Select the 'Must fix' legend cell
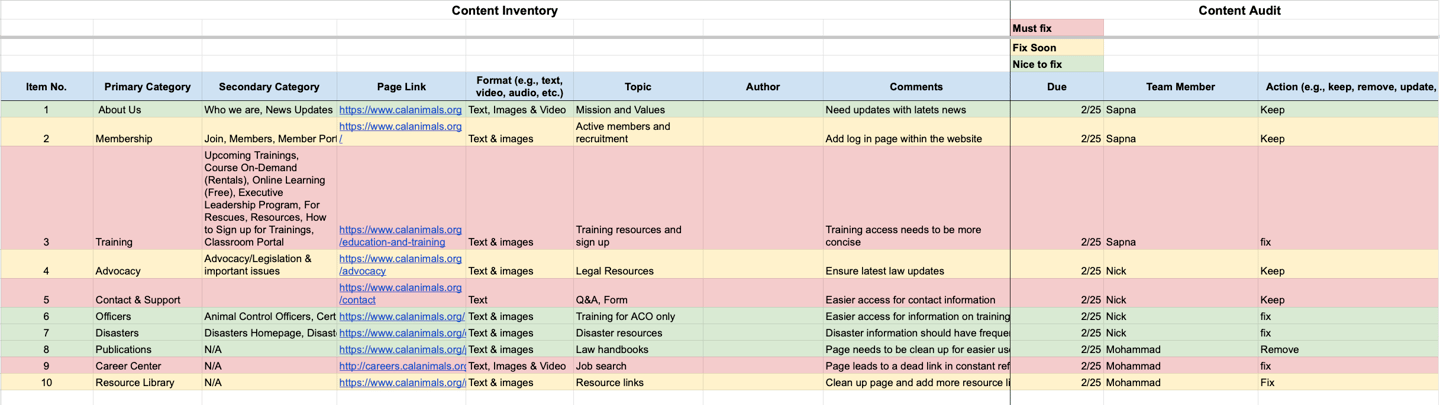The image size is (1440, 405). coord(1057,28)
